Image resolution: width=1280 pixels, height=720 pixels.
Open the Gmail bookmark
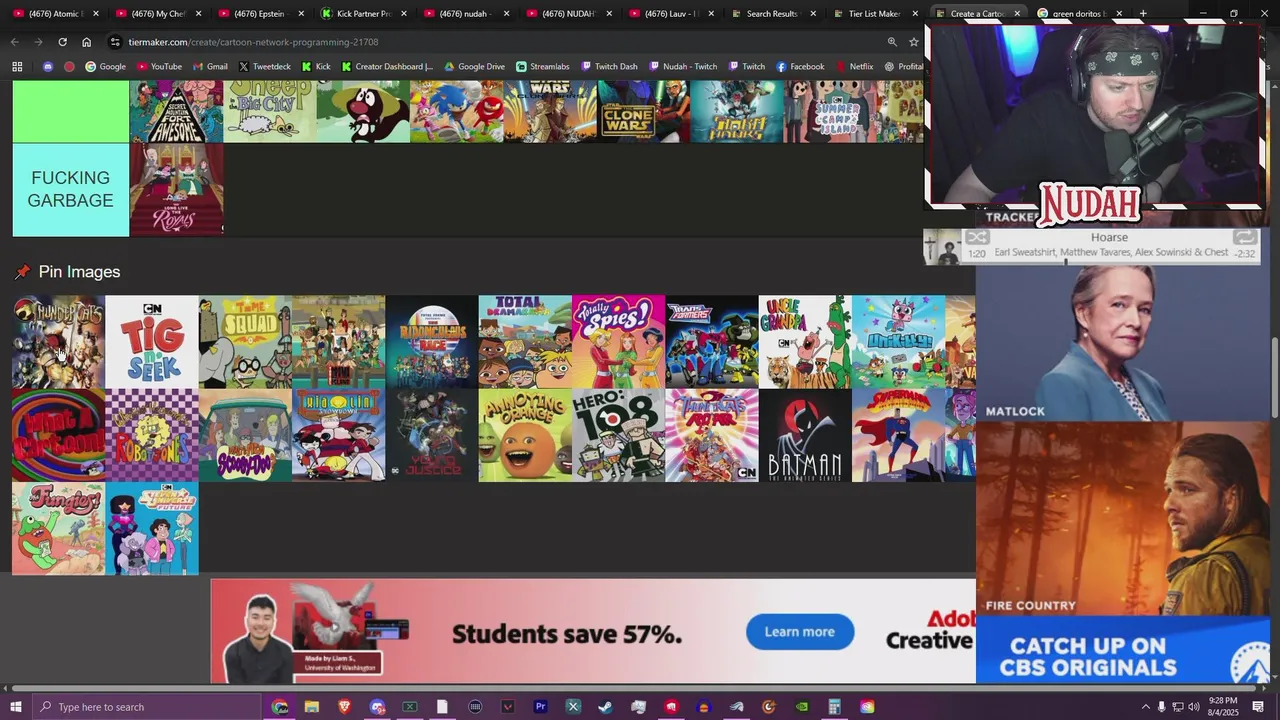(210, 67)
